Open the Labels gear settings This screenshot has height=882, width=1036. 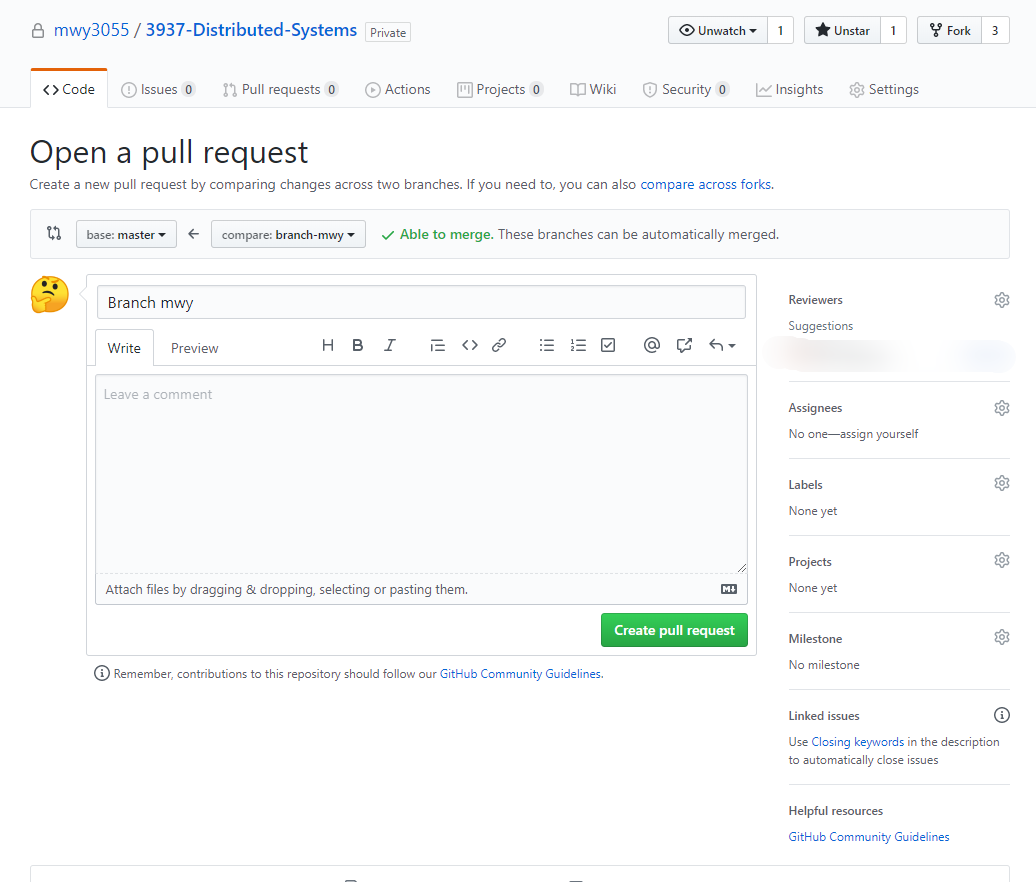[1002, 483]
